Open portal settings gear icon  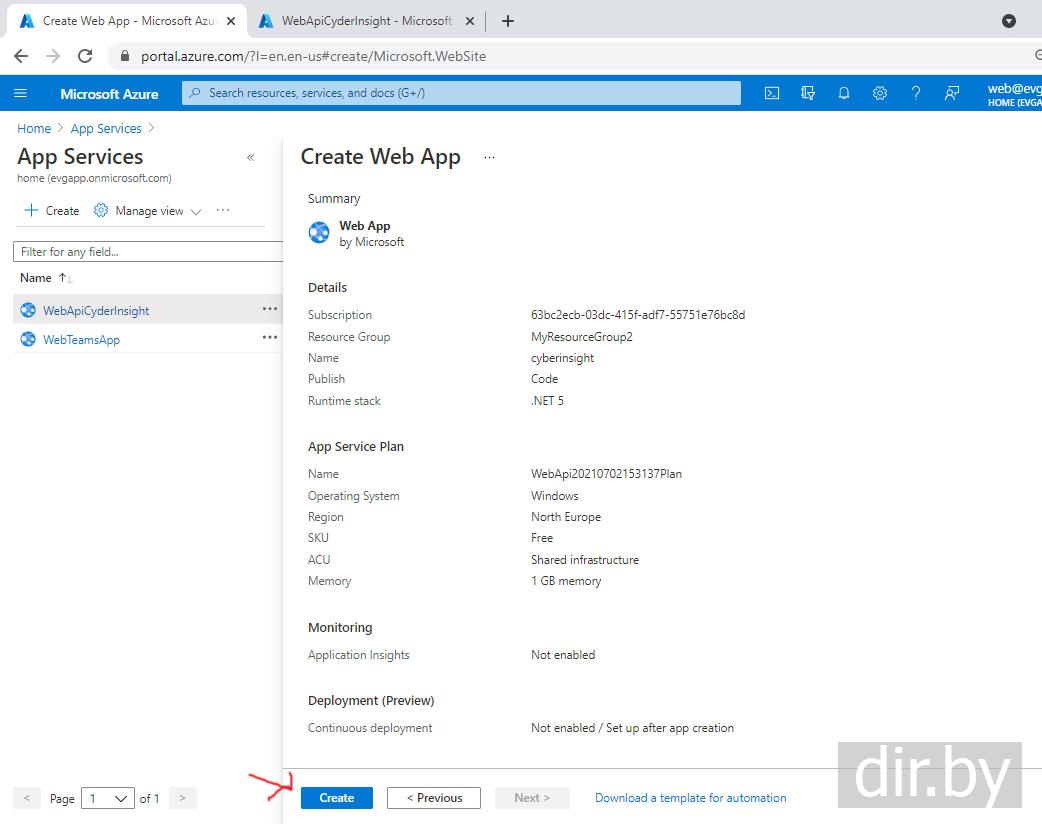point(880,93)
